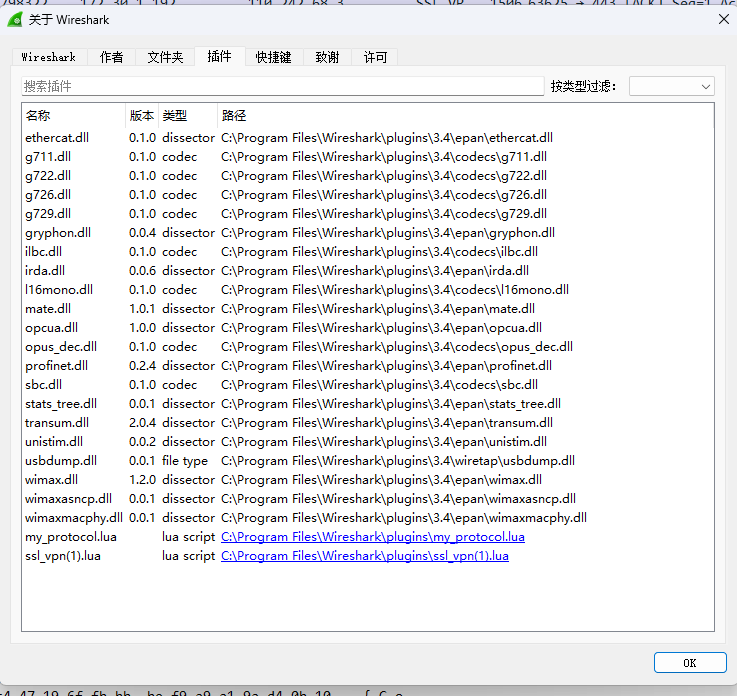Confirm with the OK button

[690, 663]
